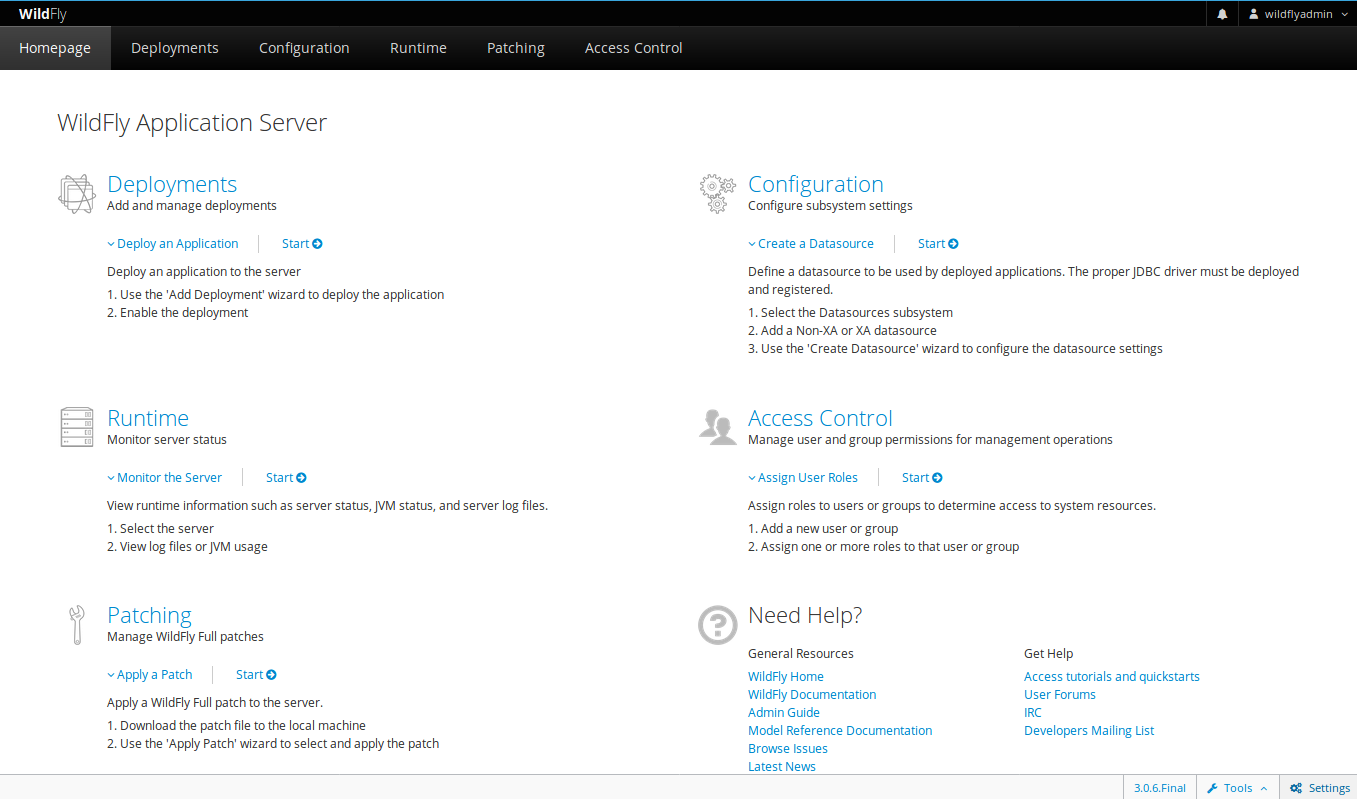Click the Patching wrench icon
Image resolution: width=1357 pixels, height=799 pixels.
tap(77, 625)
